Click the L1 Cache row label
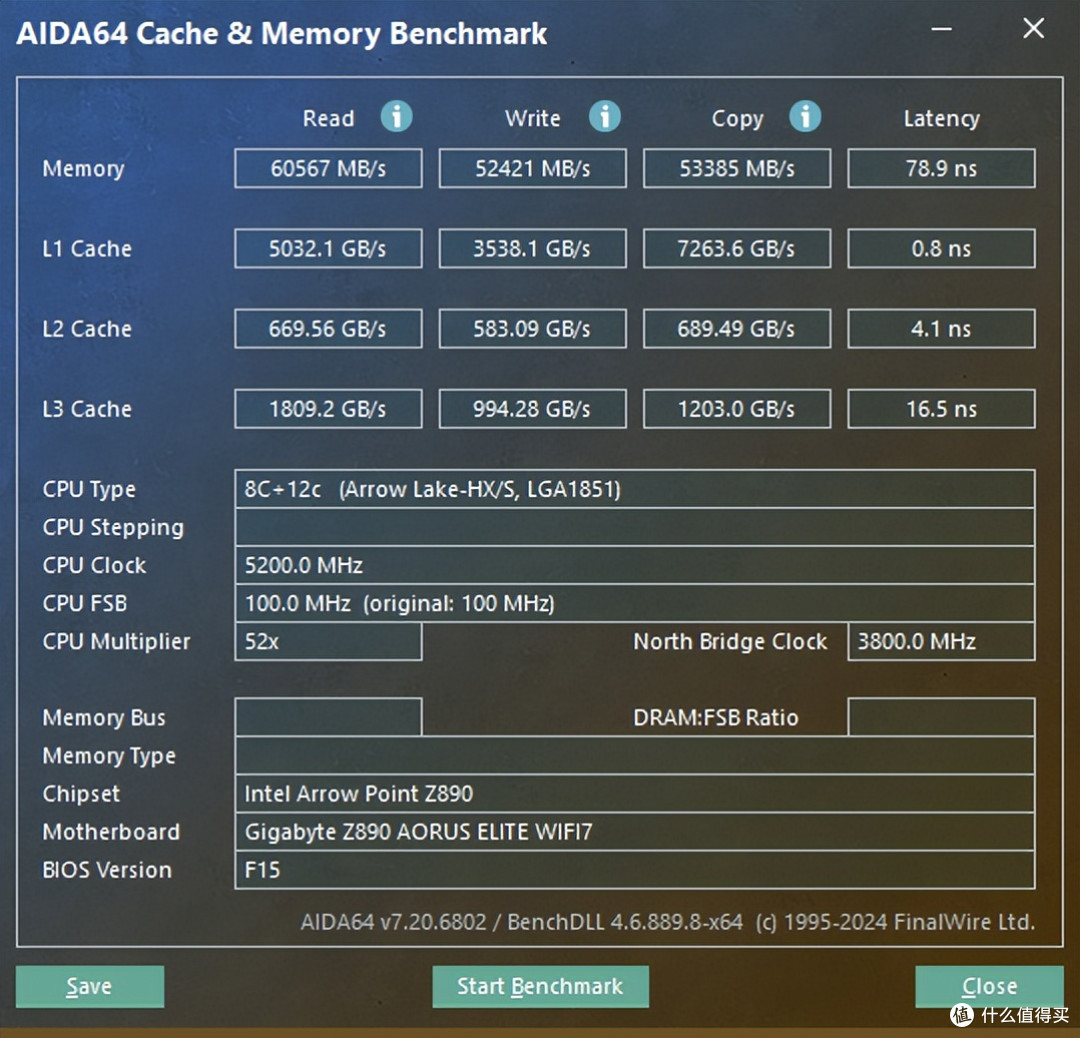1080x1038 pixels. (x=87, y=249)
